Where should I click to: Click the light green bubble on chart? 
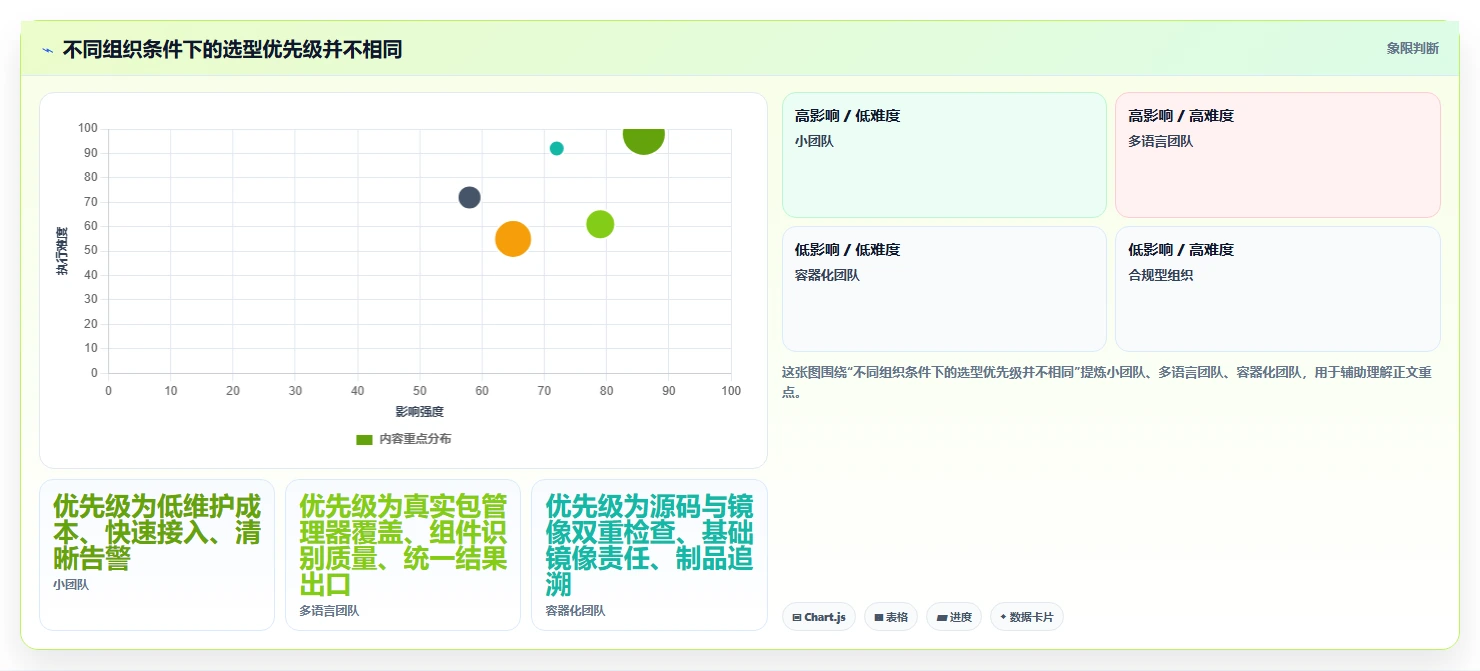pos(600,224)
